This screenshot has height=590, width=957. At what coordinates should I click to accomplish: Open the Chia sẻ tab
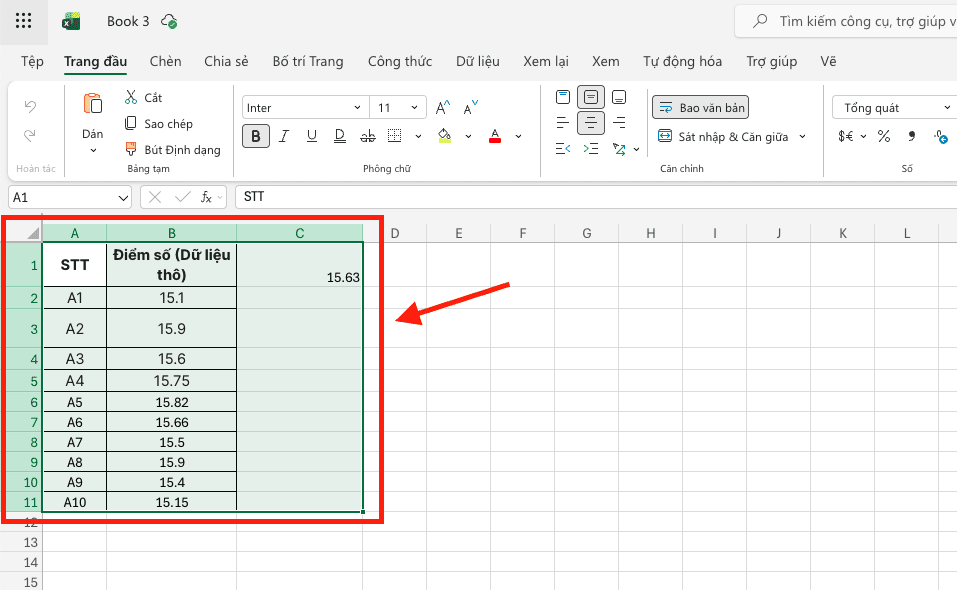[226, 62]
